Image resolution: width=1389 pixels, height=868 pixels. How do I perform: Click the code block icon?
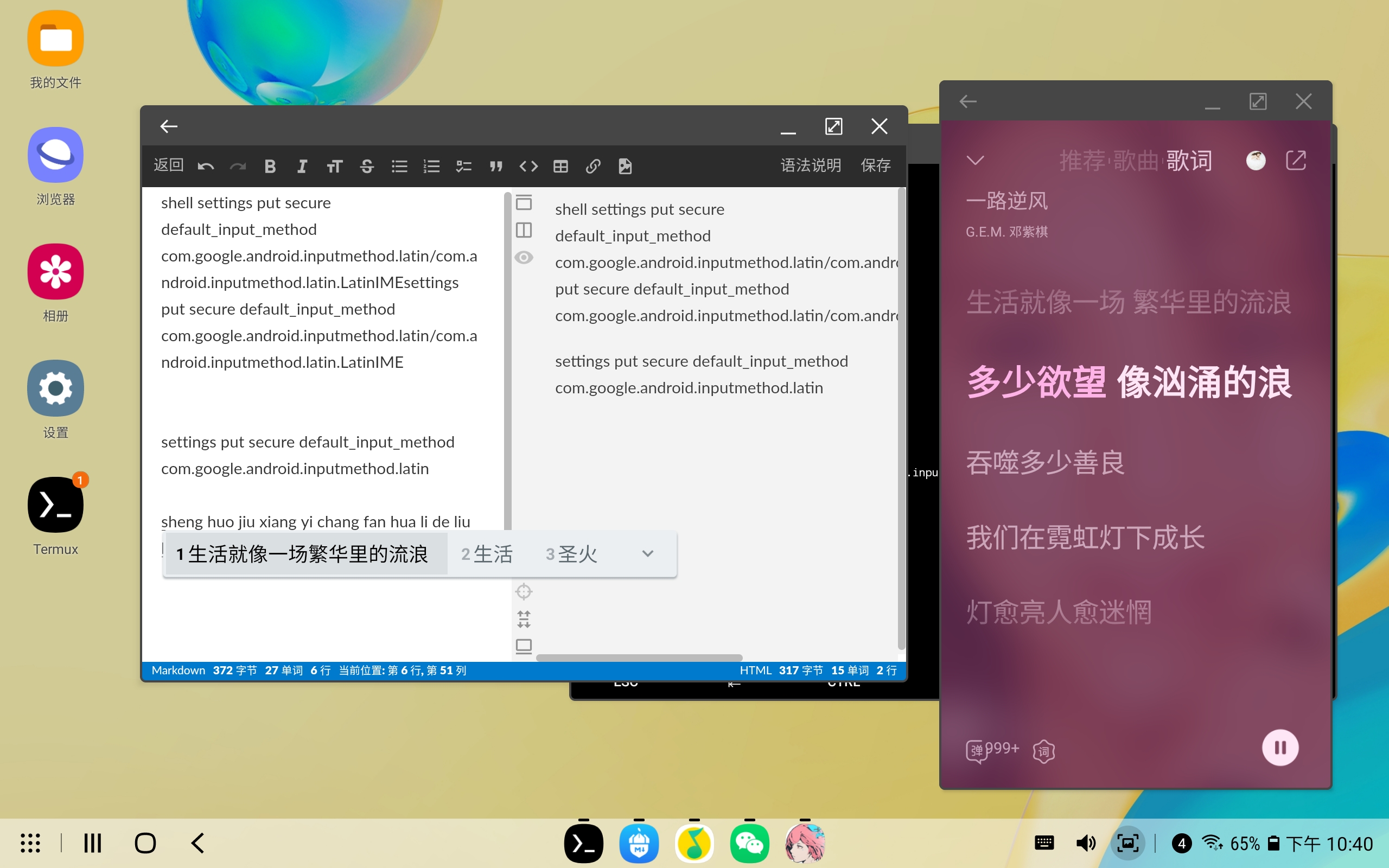(528, 166)
